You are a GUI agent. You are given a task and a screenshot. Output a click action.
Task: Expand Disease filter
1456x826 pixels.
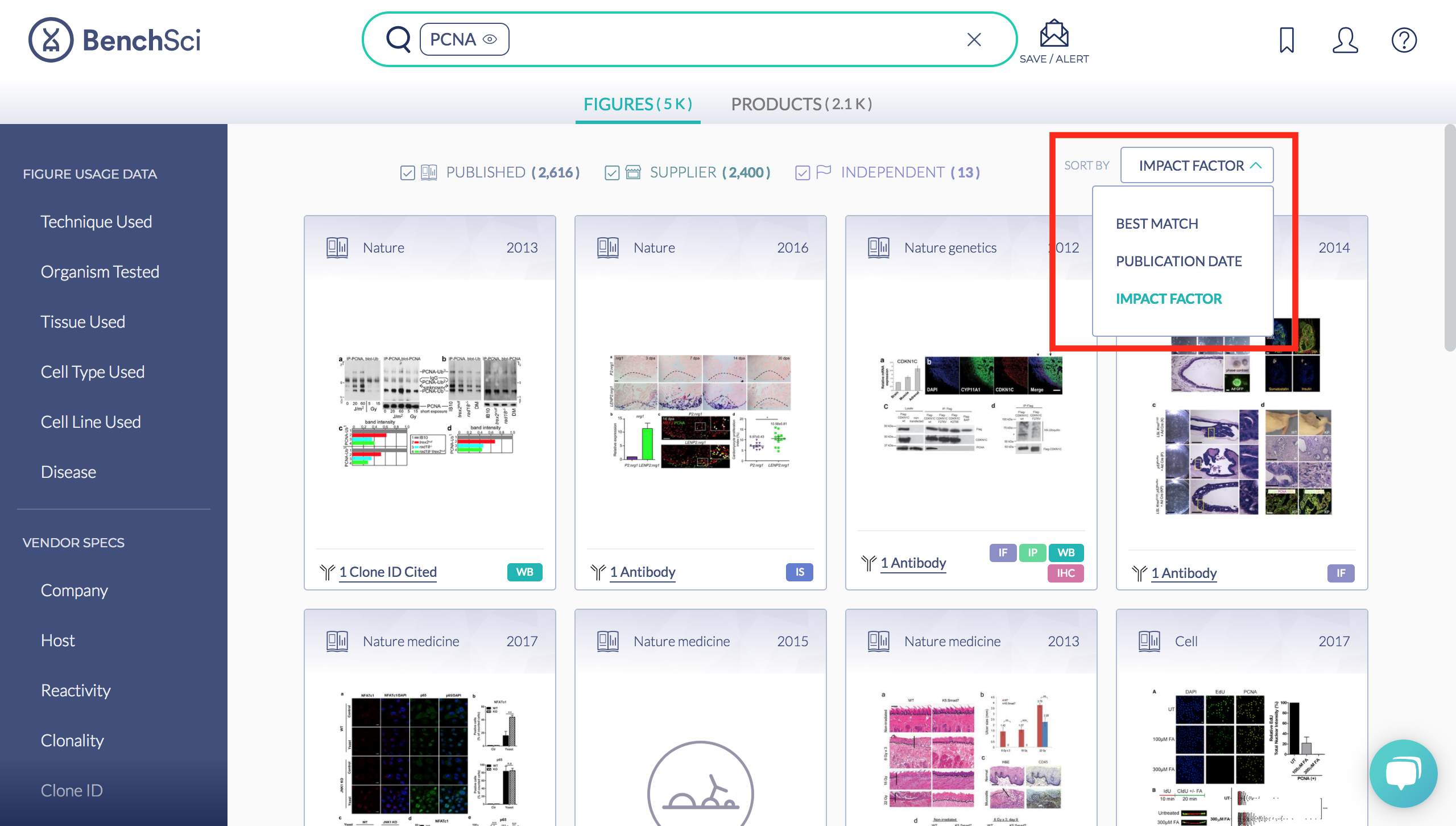(x=68, y=472)
